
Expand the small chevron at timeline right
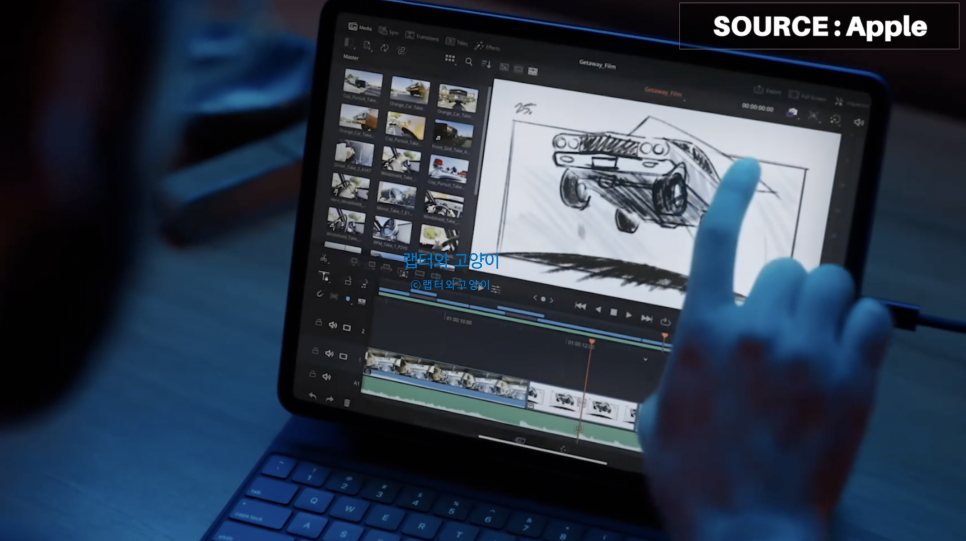[645, 359]
